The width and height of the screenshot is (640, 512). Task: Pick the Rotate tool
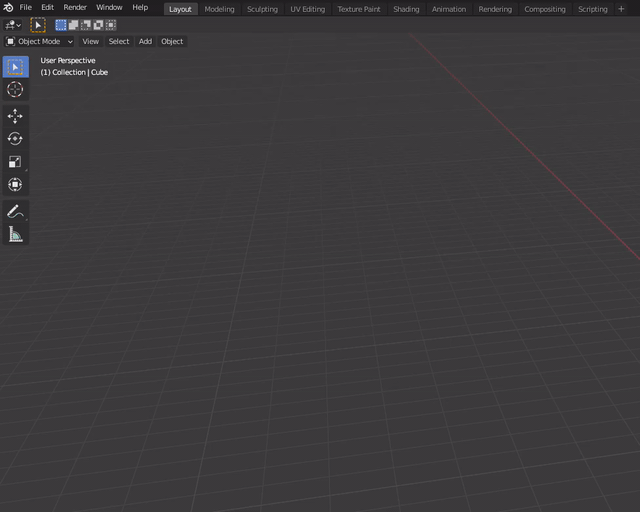click(x=15, y=139)
